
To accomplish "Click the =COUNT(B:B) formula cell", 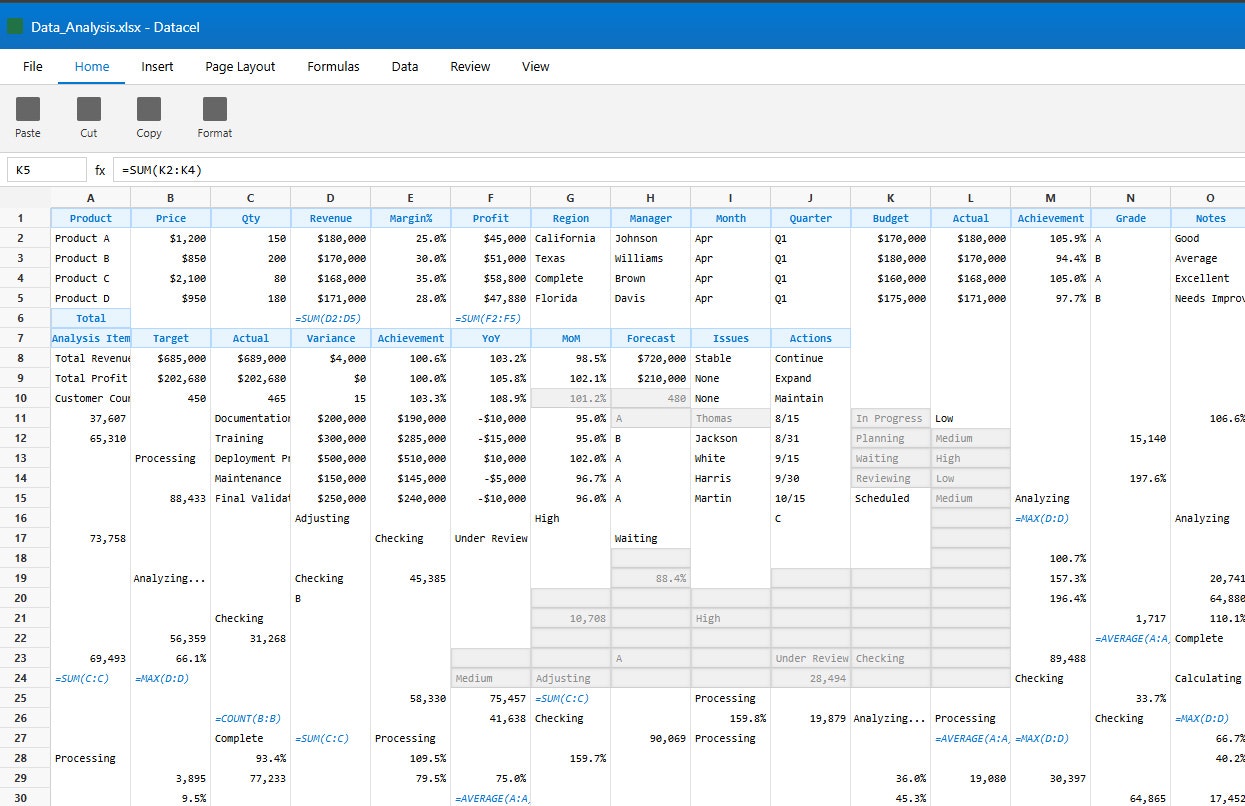I will coord(251,718).
